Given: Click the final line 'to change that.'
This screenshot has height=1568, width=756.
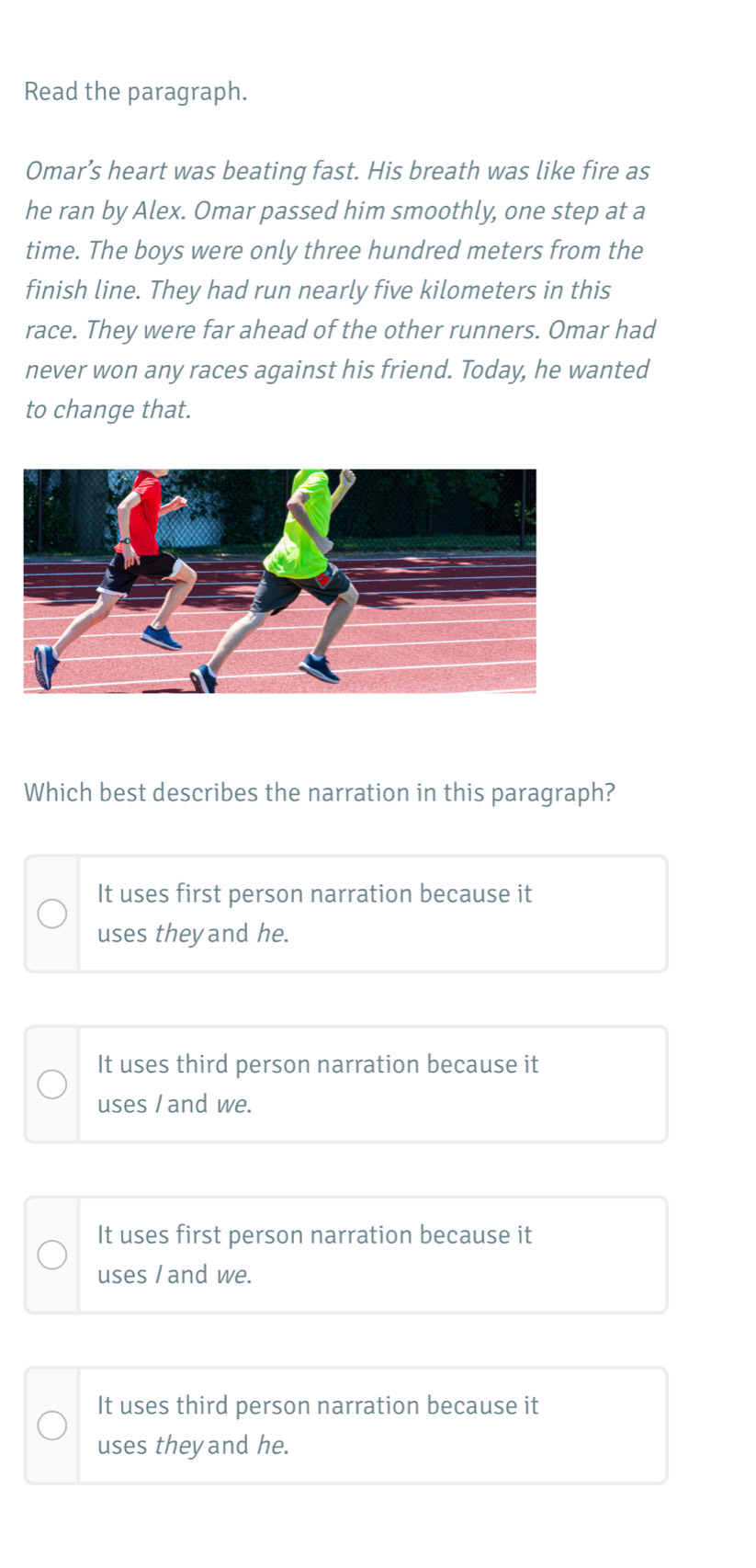Looking at the screenshot, I should [108, 410].
